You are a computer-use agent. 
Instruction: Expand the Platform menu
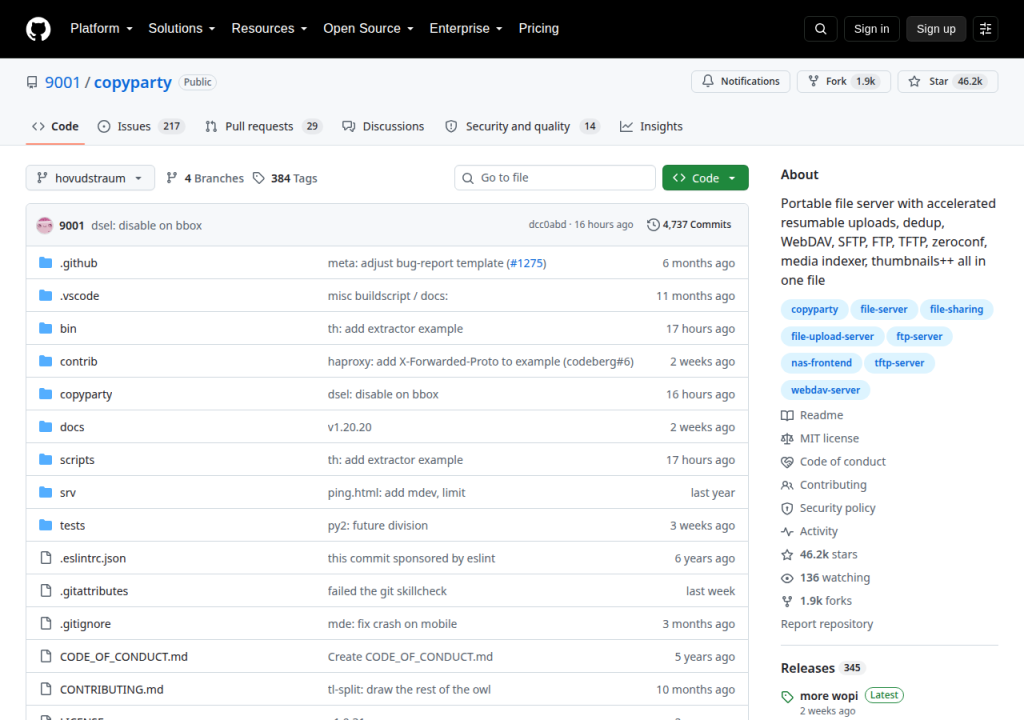click(x=101, y=29)
